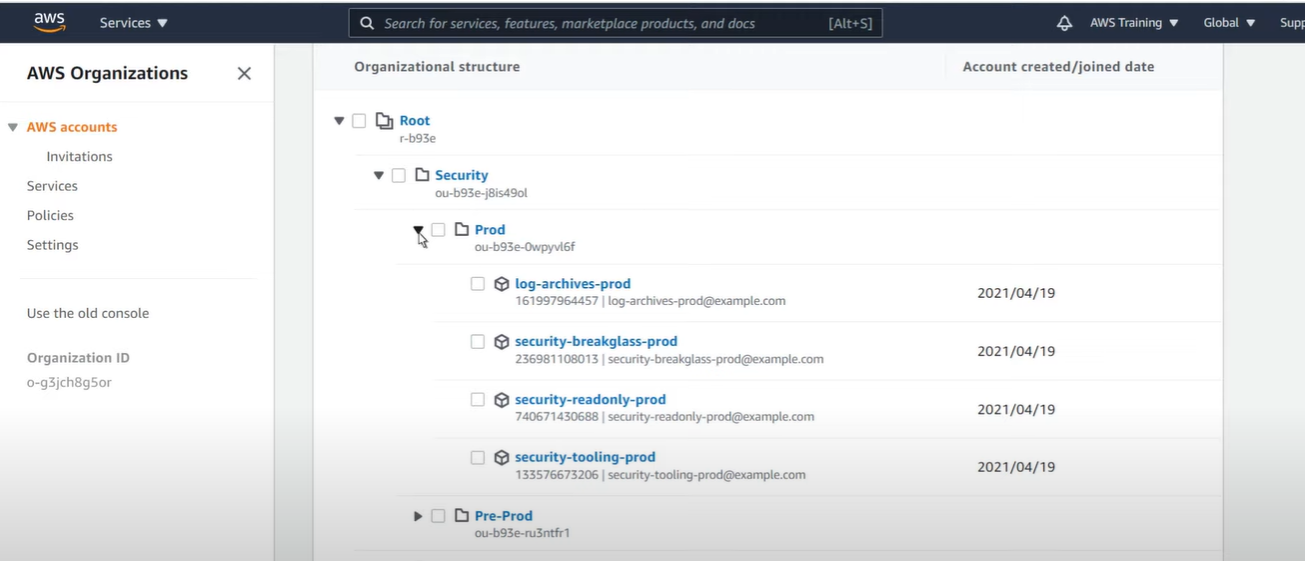Open the security-tooling-prod account link
Viewport: 1305px width, 561px height.
(x=585, y=458)
